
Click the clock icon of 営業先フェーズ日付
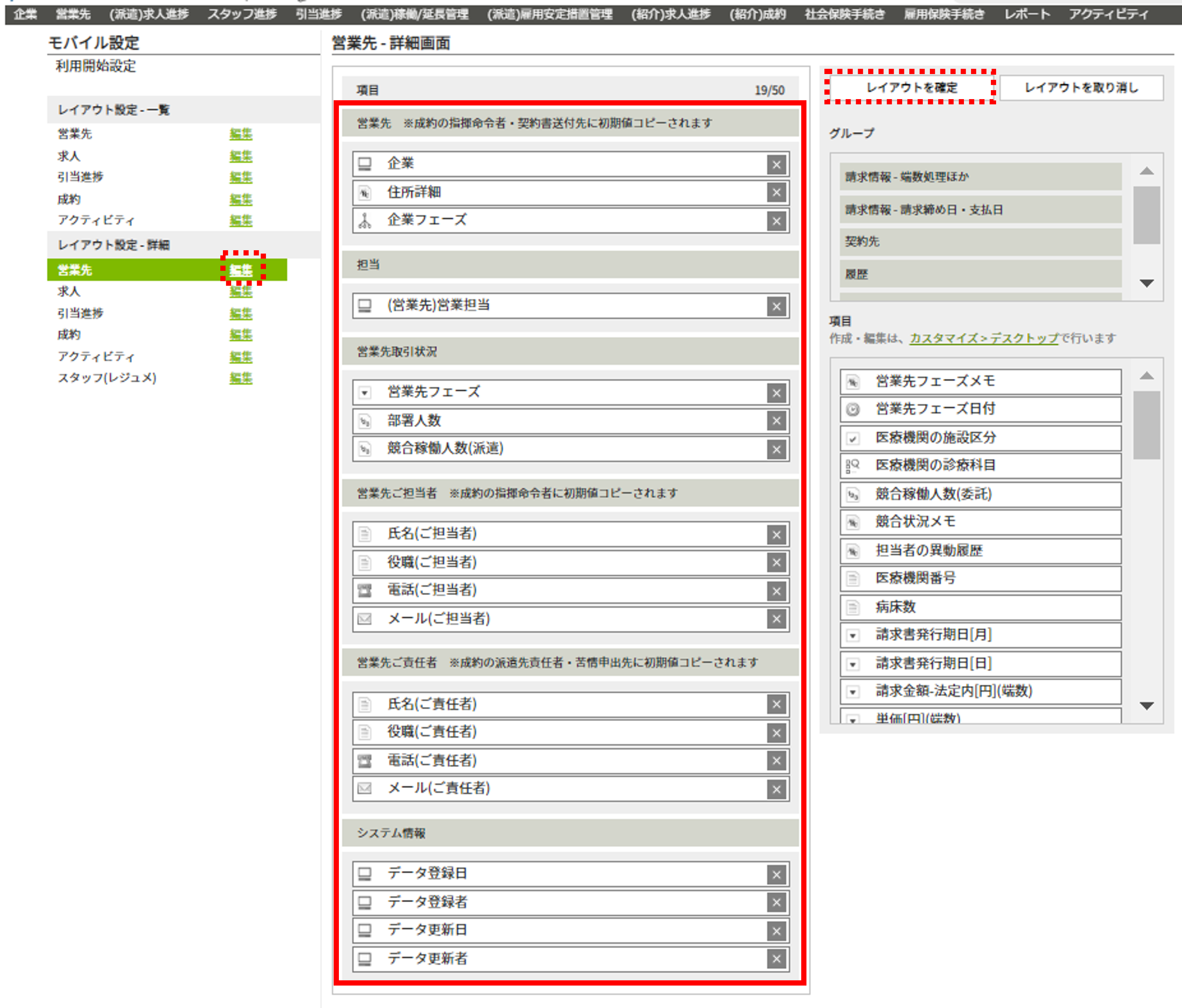(852, 409)
